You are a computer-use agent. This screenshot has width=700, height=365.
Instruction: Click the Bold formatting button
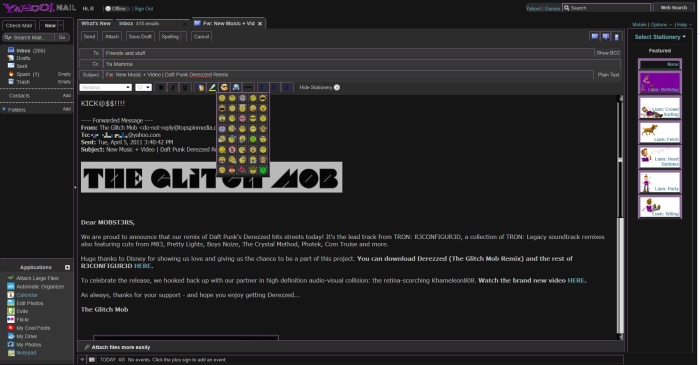pos(162,87)
